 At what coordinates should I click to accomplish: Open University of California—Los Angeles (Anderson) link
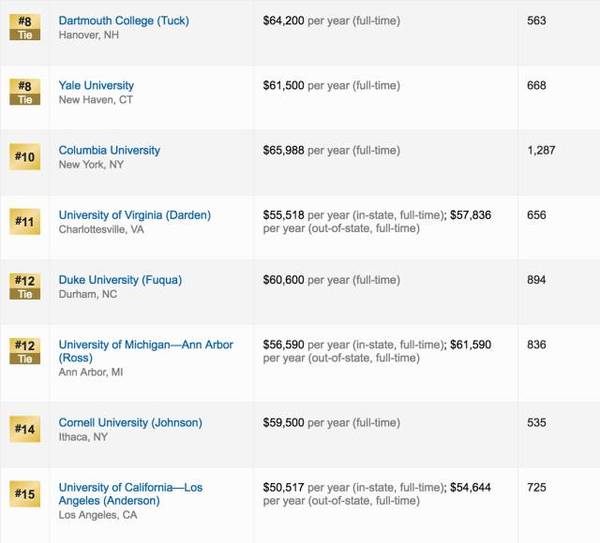point(130,488)
